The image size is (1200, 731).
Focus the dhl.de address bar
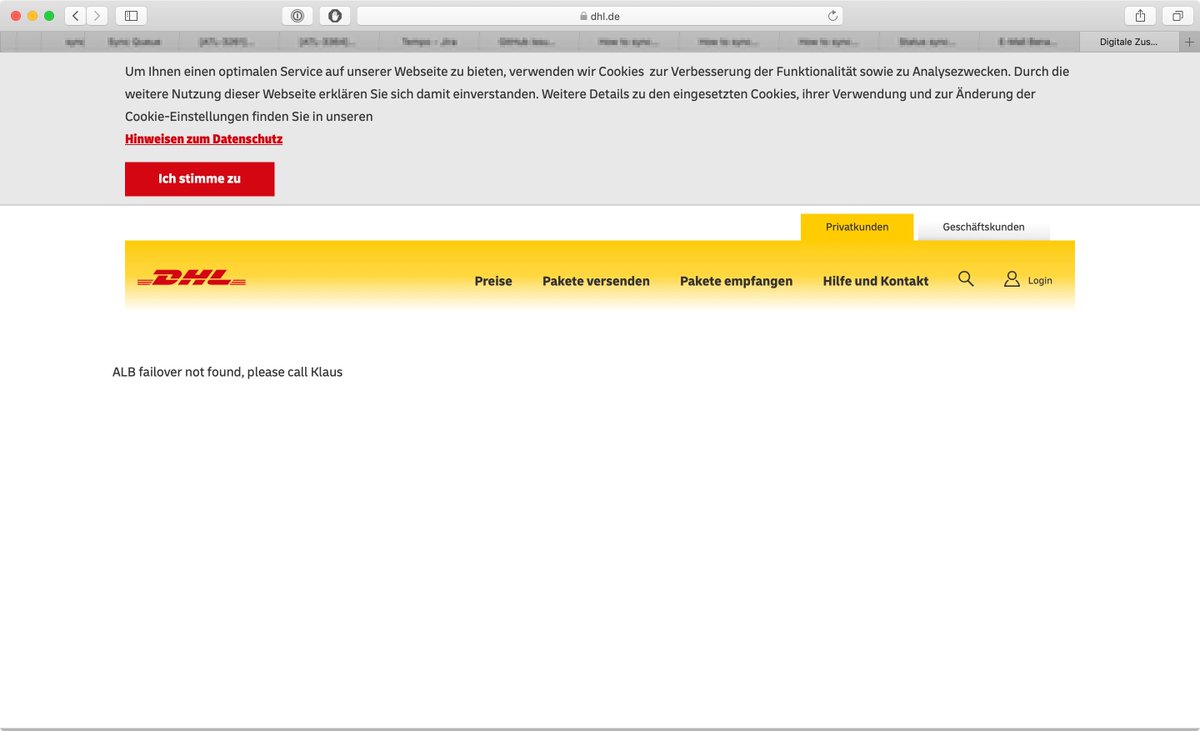tap(600, 16)
